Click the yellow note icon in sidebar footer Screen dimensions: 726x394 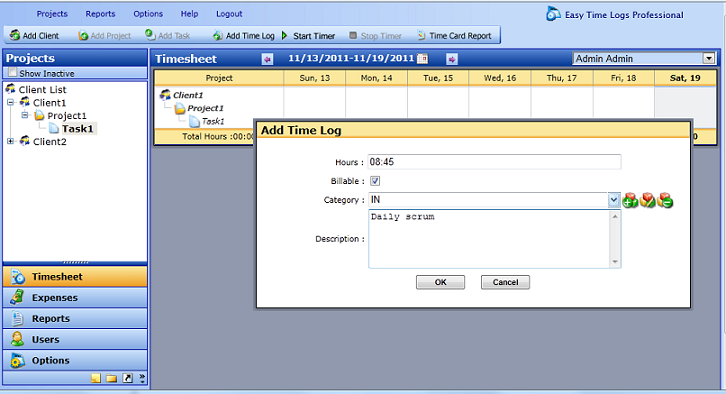[x=96, y=378]
